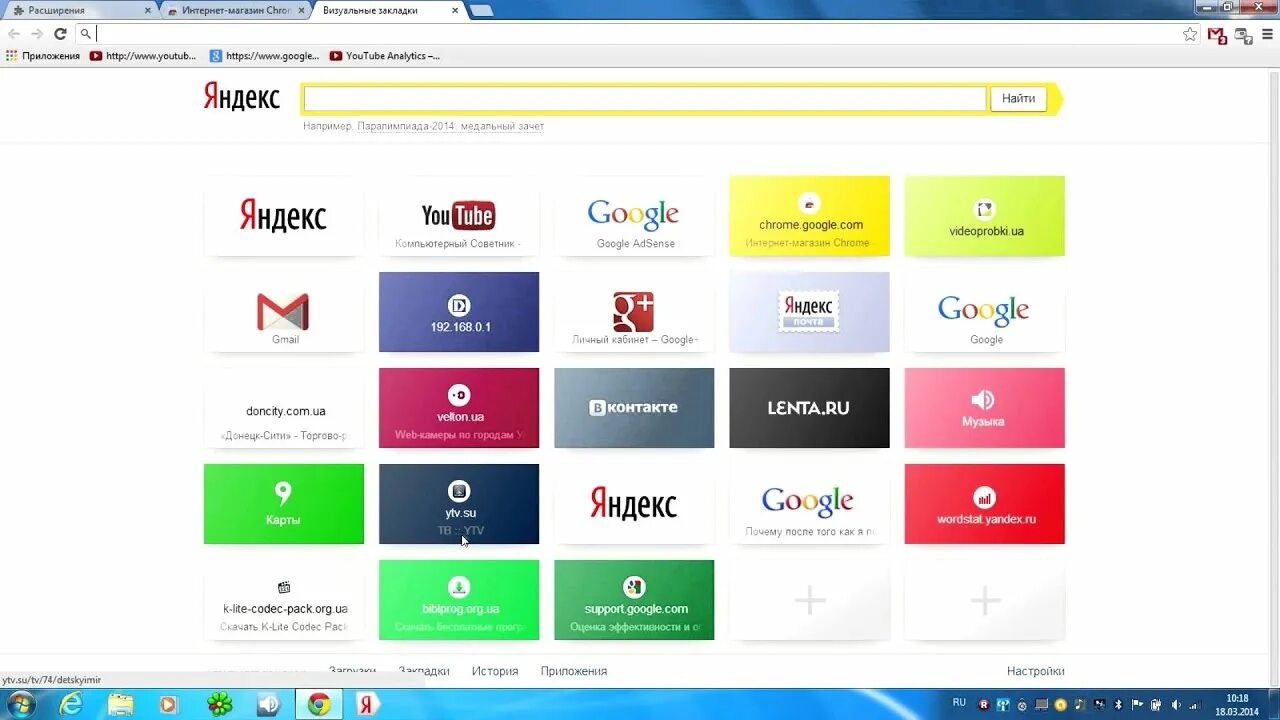This screenshot has height=720, width=1280.
Task: Open the wordstat.yandex.ru red tile
Action: [x=985, y=504]
